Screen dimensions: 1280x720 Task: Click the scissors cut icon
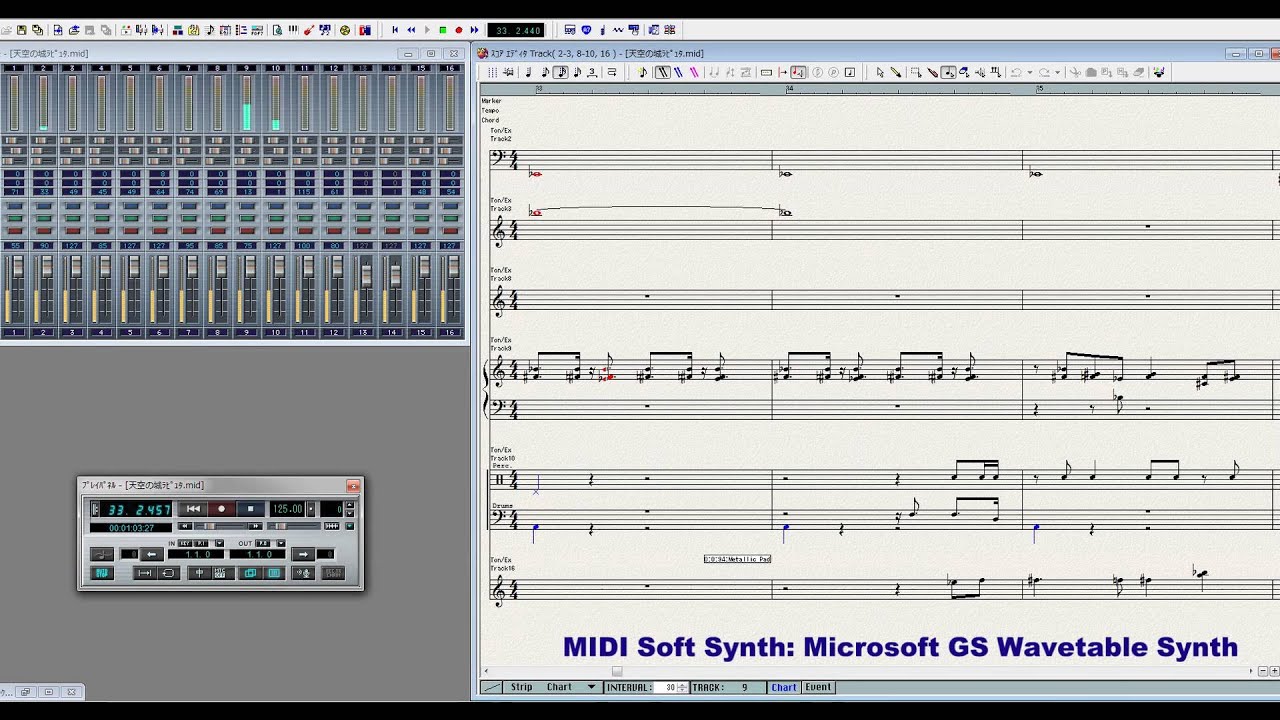[x=1075, y=72]
